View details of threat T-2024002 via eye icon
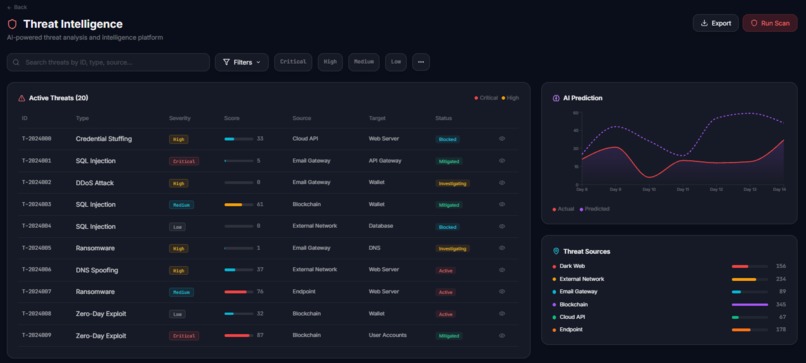 [x=502, y=183]
